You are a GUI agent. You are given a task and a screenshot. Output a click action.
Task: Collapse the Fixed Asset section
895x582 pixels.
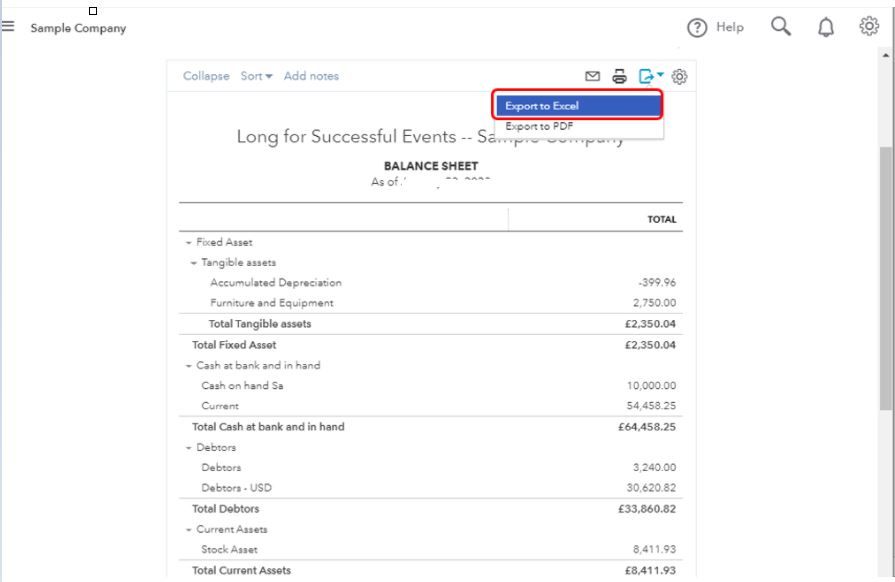click(188, 243)
